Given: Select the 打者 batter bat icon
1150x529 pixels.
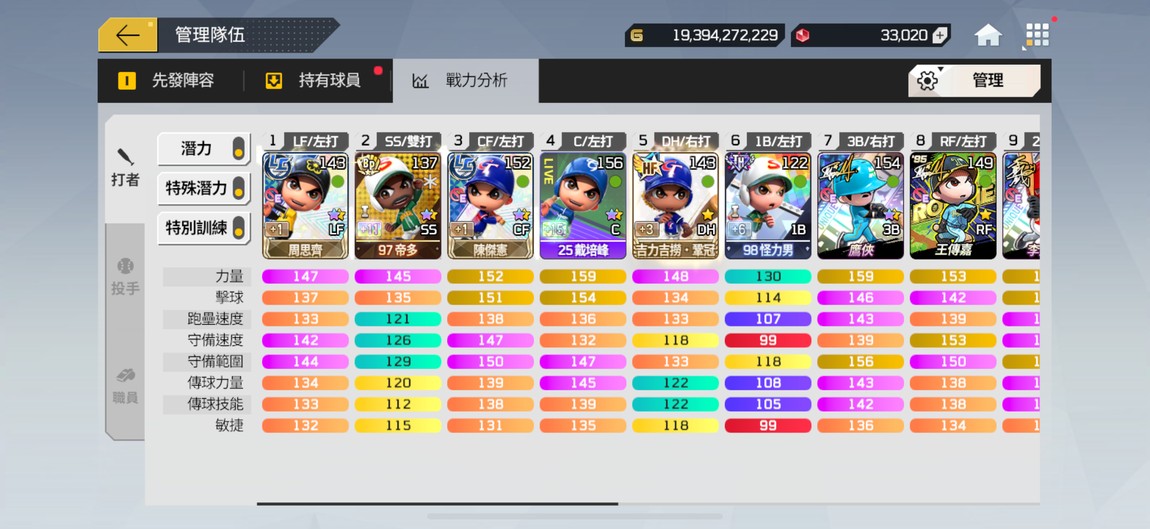Looking at the screenshot, I should (125, 168).
